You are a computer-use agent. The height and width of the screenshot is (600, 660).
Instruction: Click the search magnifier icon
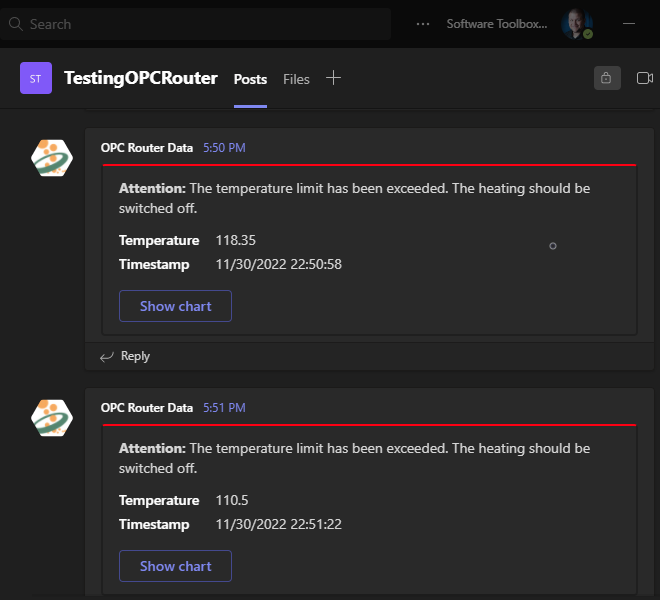16,24
